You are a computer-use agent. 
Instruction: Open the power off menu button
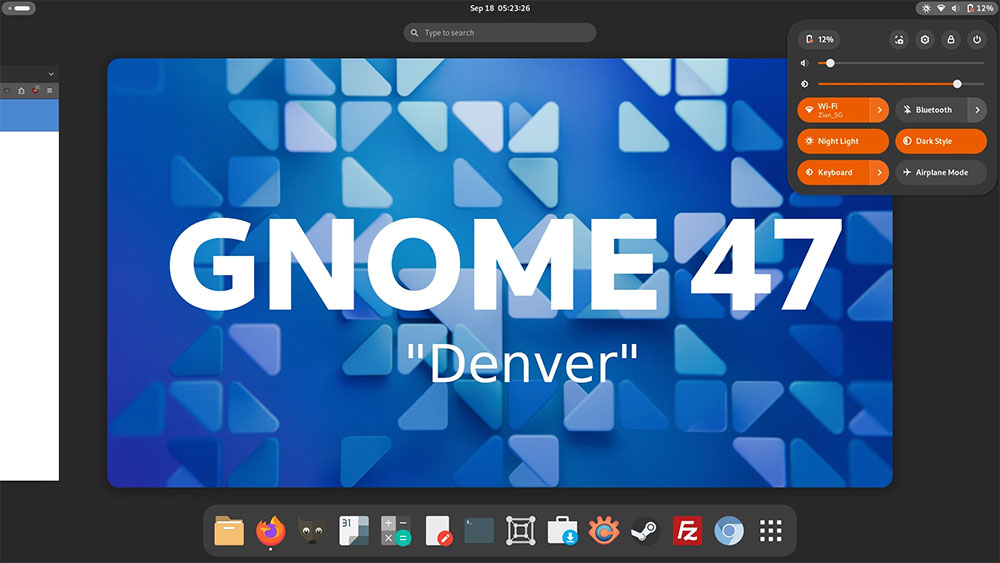pos(977,40)
